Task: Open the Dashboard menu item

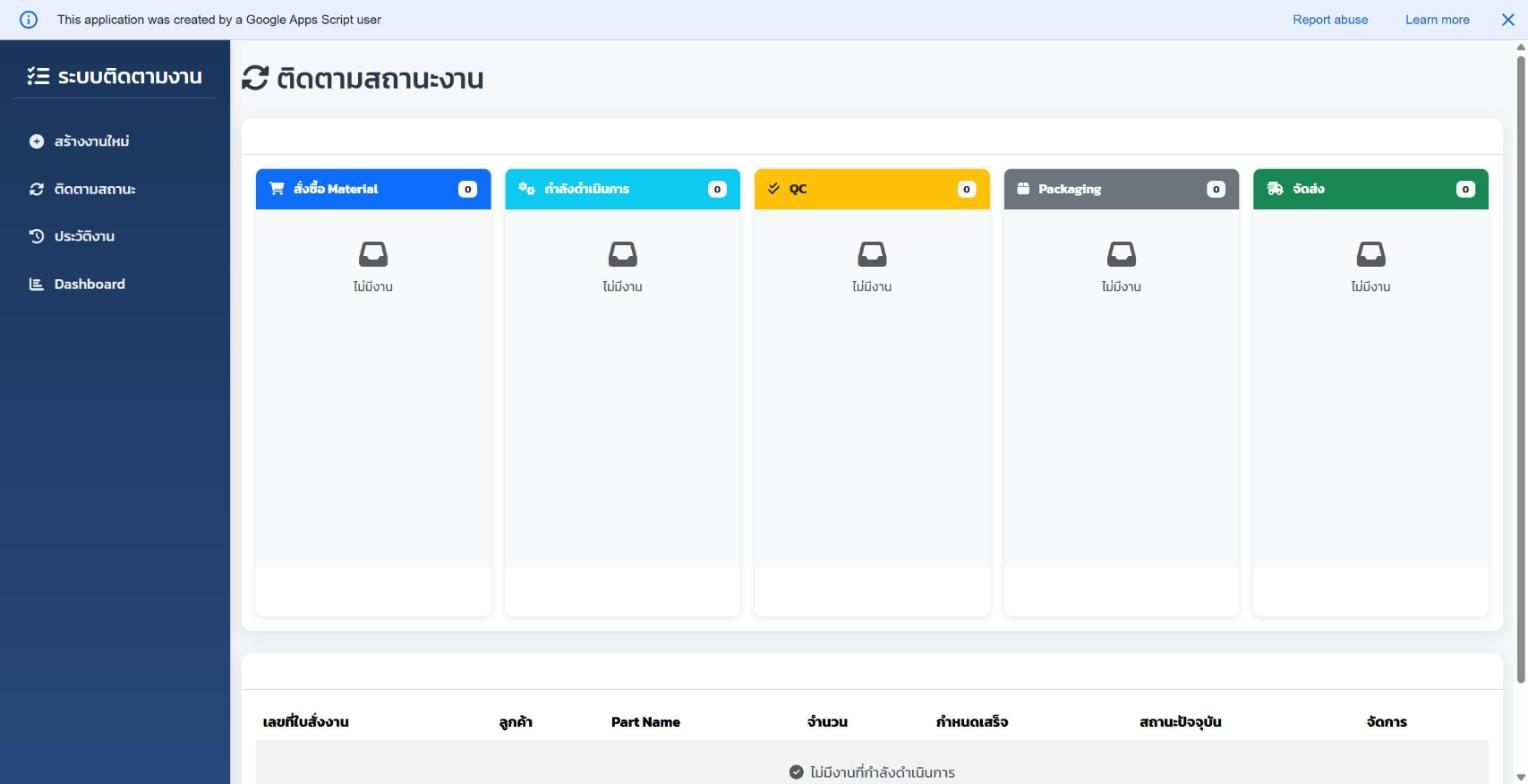Action: point(90,284)
